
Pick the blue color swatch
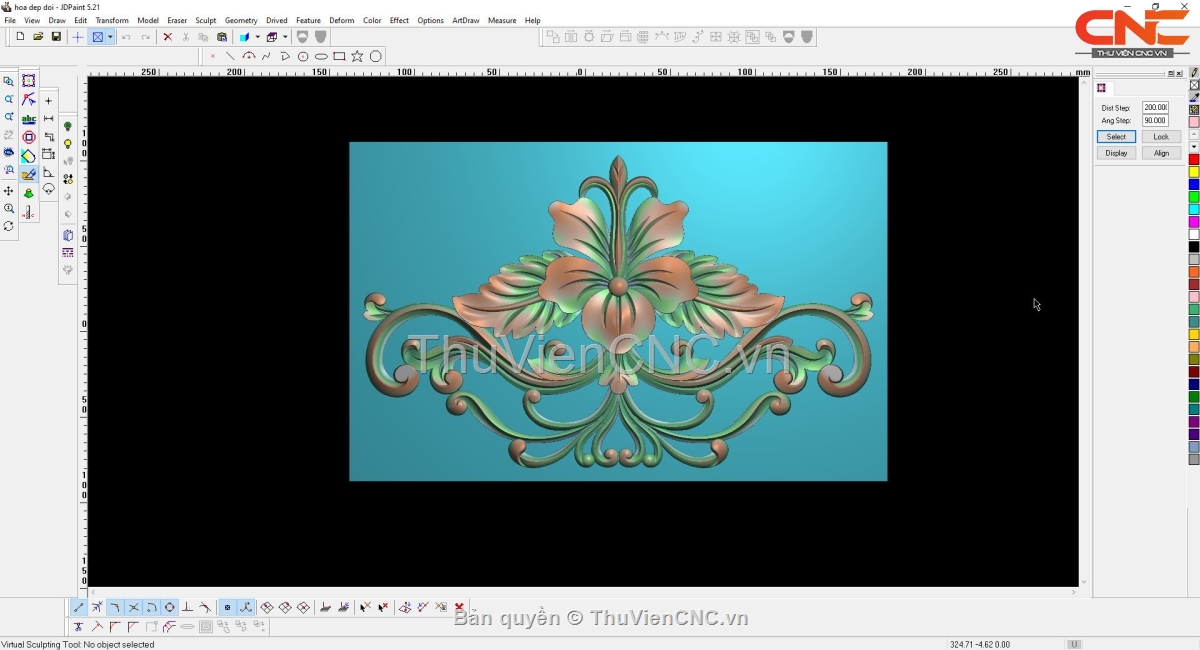1194,185
